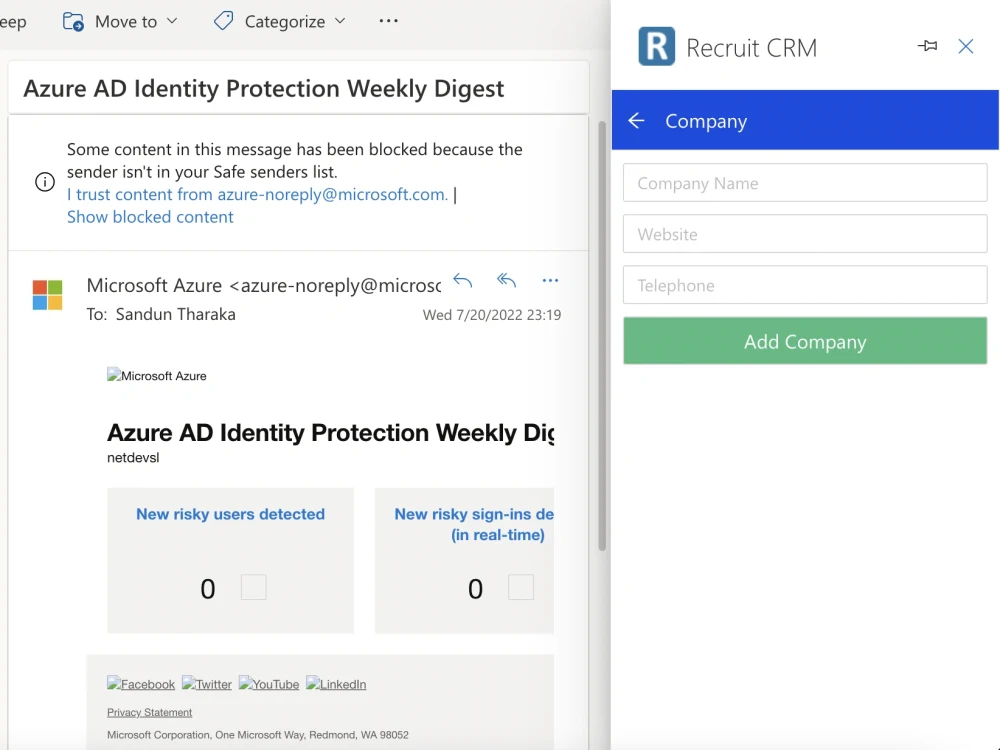
Task: Open LinkedIn via its footer icon
Action: coord(336,683)
